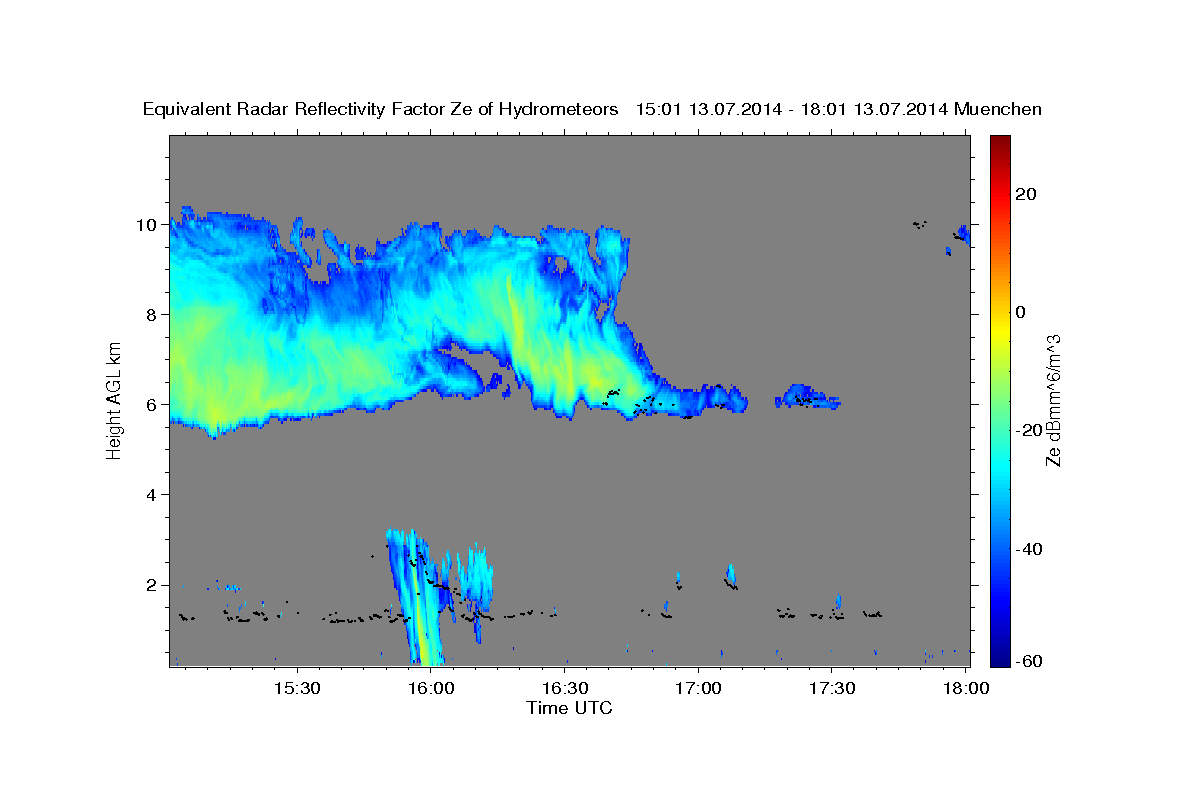Click the 15:30 time tick label
The height and width of the screenshot is (800, 1200).
(x=297, y=689)
